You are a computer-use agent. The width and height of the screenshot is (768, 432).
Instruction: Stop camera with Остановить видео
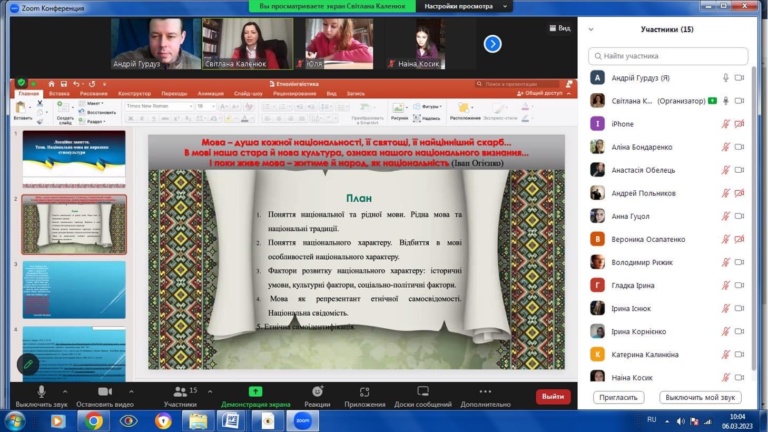click(x=105, y=391)
